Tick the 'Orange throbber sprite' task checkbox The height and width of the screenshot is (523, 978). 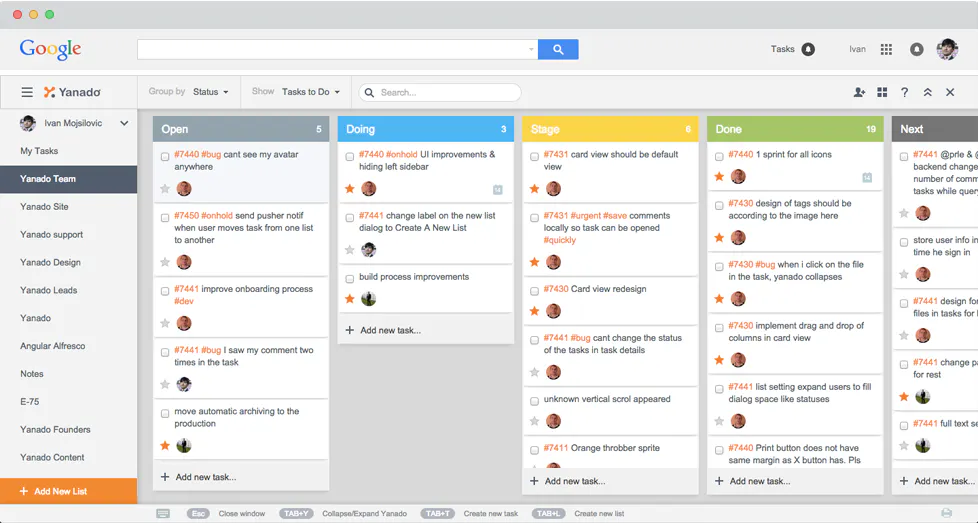534,451
